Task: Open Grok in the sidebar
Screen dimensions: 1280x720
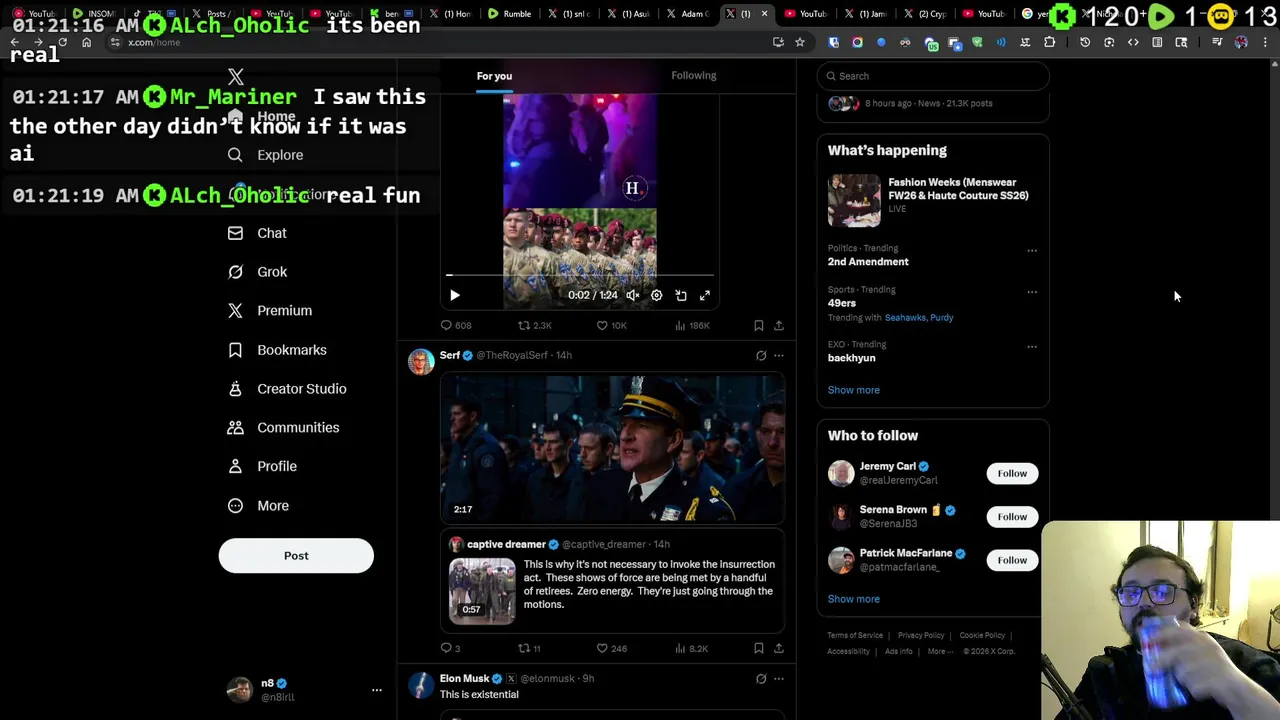Action: point(257,272)
